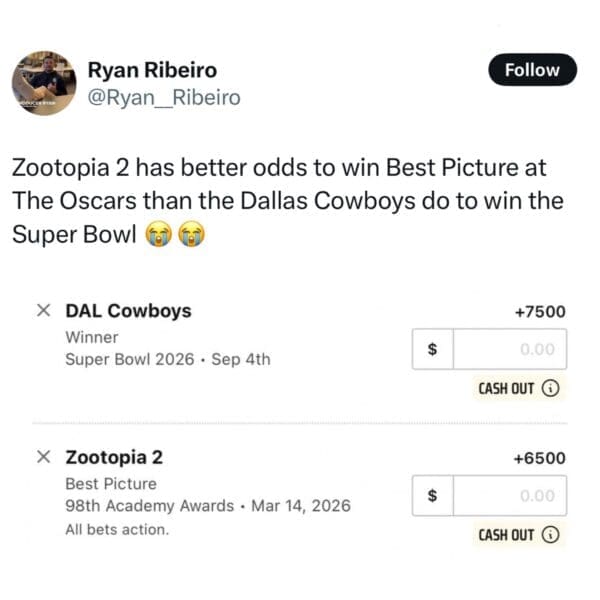Follow Ryan Ribeiro
The height and width of the screenshot is (600, 600).
(531, 70)
